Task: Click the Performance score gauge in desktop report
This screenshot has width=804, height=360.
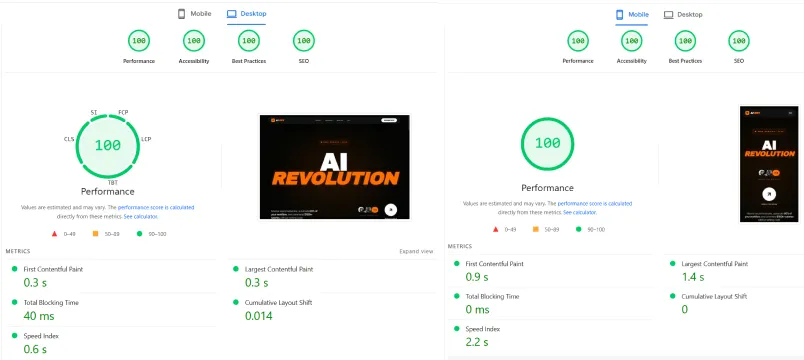Action: (x=138, y=41)
